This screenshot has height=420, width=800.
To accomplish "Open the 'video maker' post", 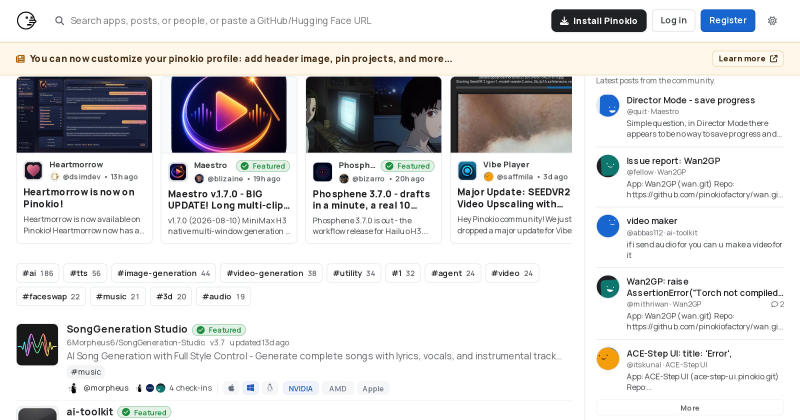I will (x=652, y=221).
